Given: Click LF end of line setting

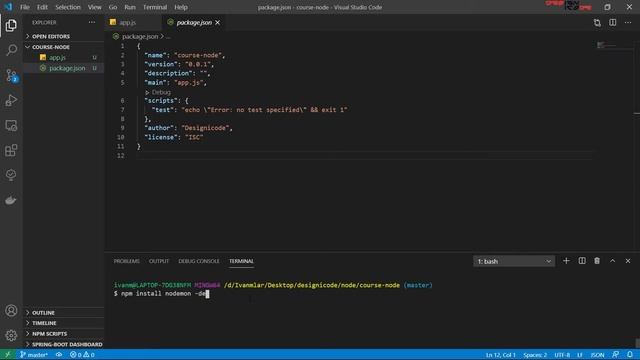Looking at the screenshot, I should point(580,355).
